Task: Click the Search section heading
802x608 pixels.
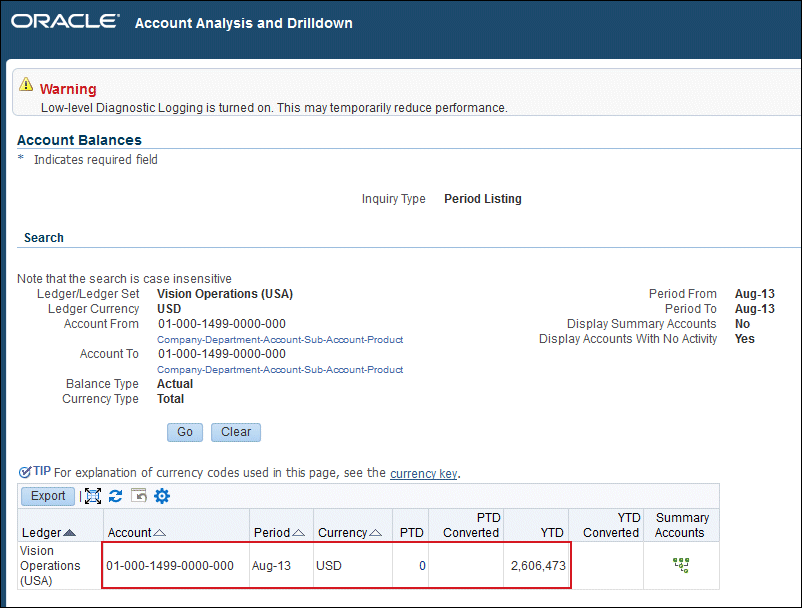Action: click(x=44, y=238)
